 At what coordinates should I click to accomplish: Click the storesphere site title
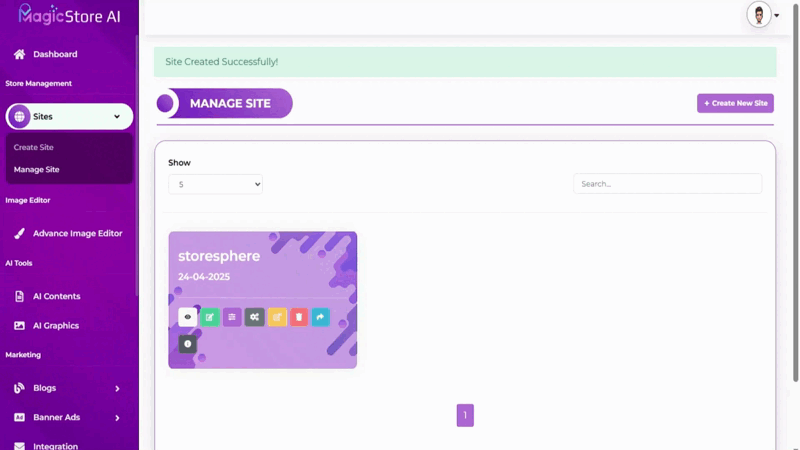[x=219, y=256]
